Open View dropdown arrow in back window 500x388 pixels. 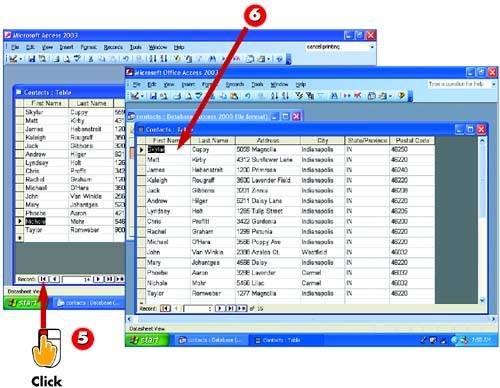[21, 59]
